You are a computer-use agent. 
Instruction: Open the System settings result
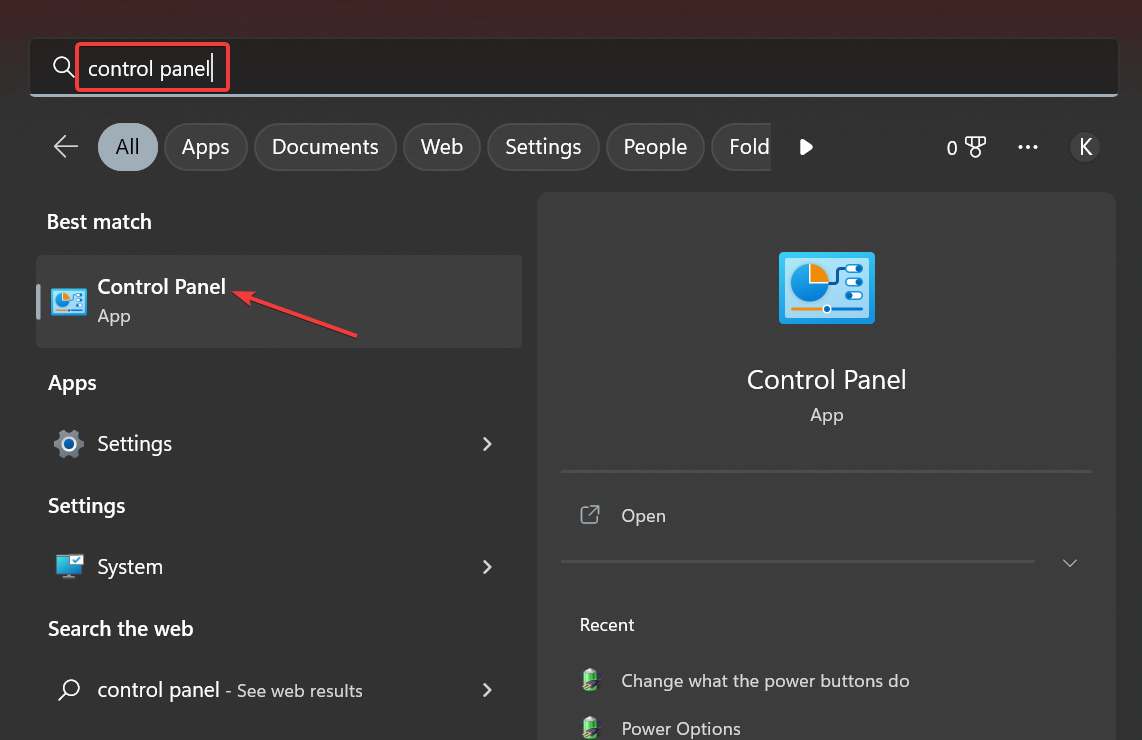pos(279,567)
